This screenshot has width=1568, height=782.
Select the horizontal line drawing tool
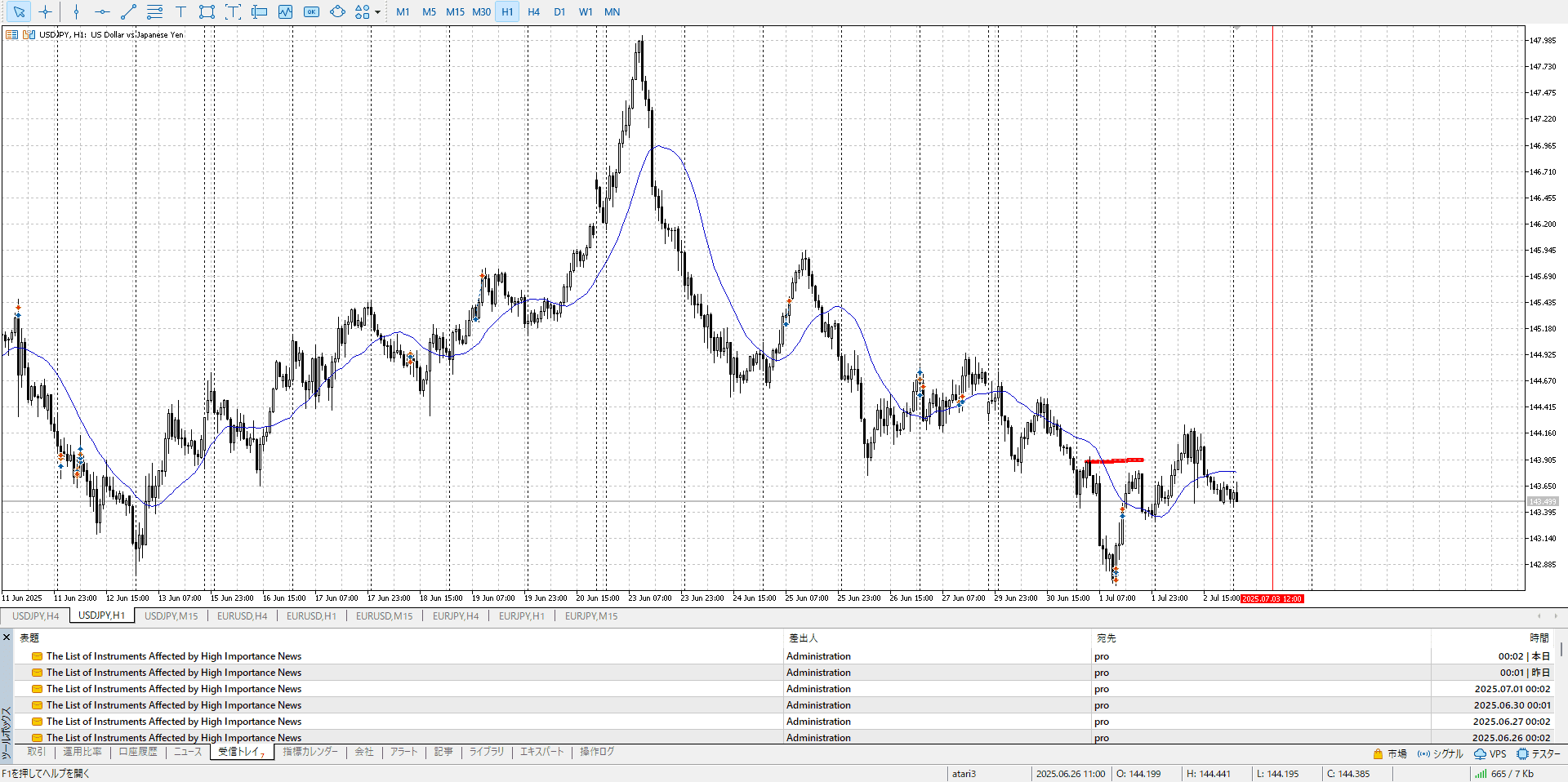tap(102, 12)
